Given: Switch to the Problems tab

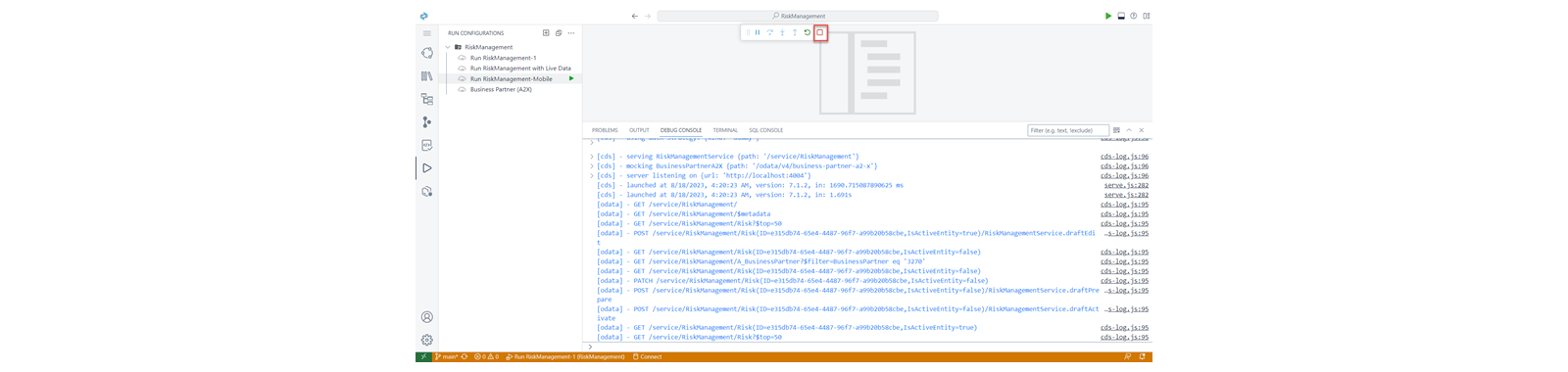Looking at the screenshot, I should tap(605, 130).
